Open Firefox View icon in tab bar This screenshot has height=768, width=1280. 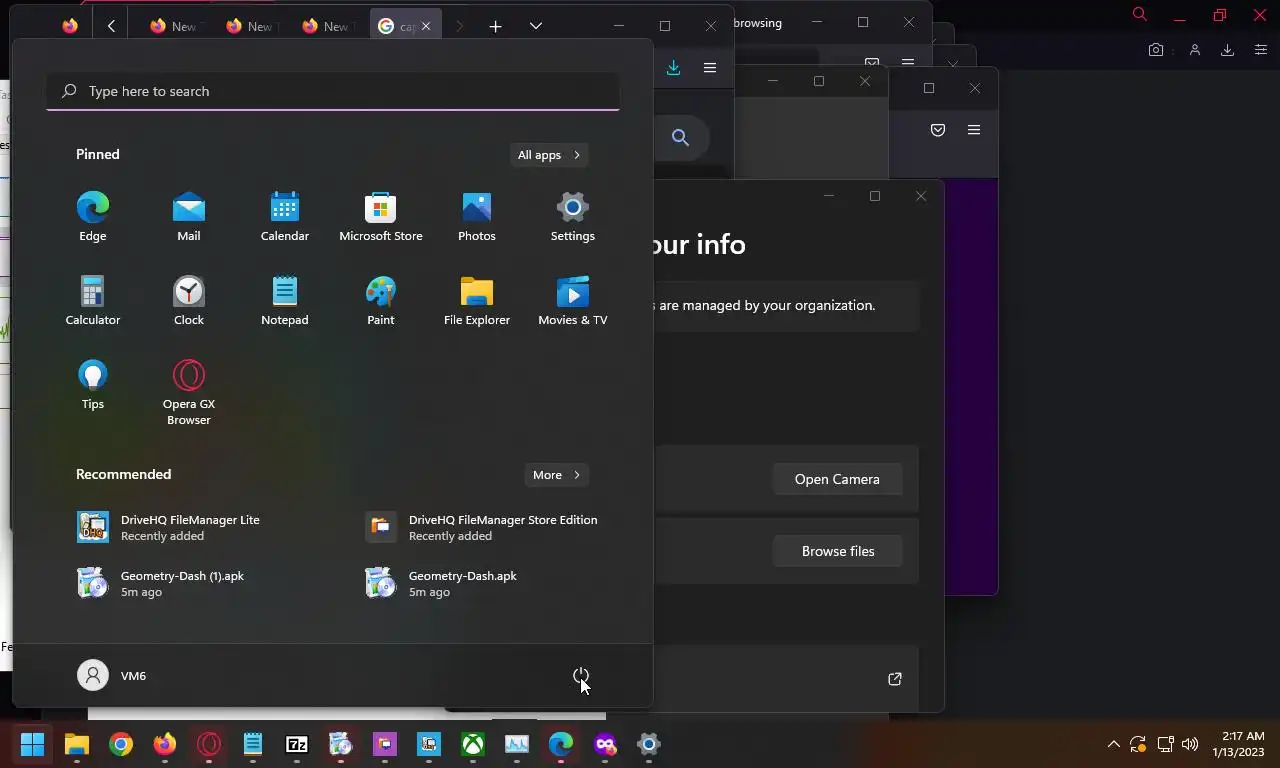click(70, 26)
